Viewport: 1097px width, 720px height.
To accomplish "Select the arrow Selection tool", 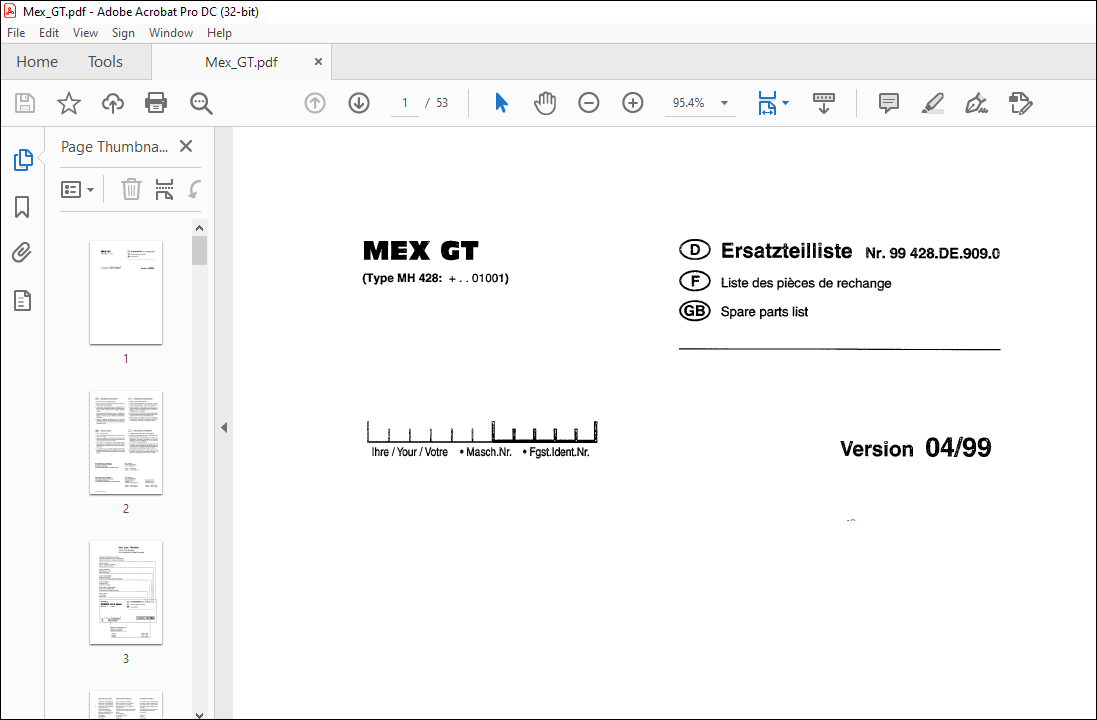I will click(x=501, y=103).
